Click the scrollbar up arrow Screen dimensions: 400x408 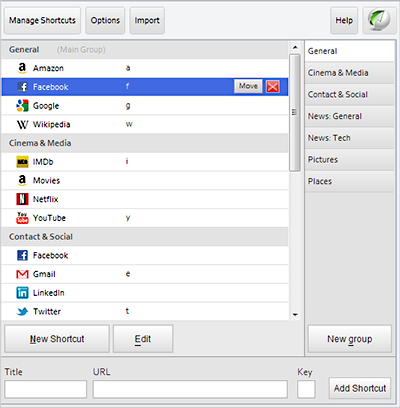pos(295,48)
